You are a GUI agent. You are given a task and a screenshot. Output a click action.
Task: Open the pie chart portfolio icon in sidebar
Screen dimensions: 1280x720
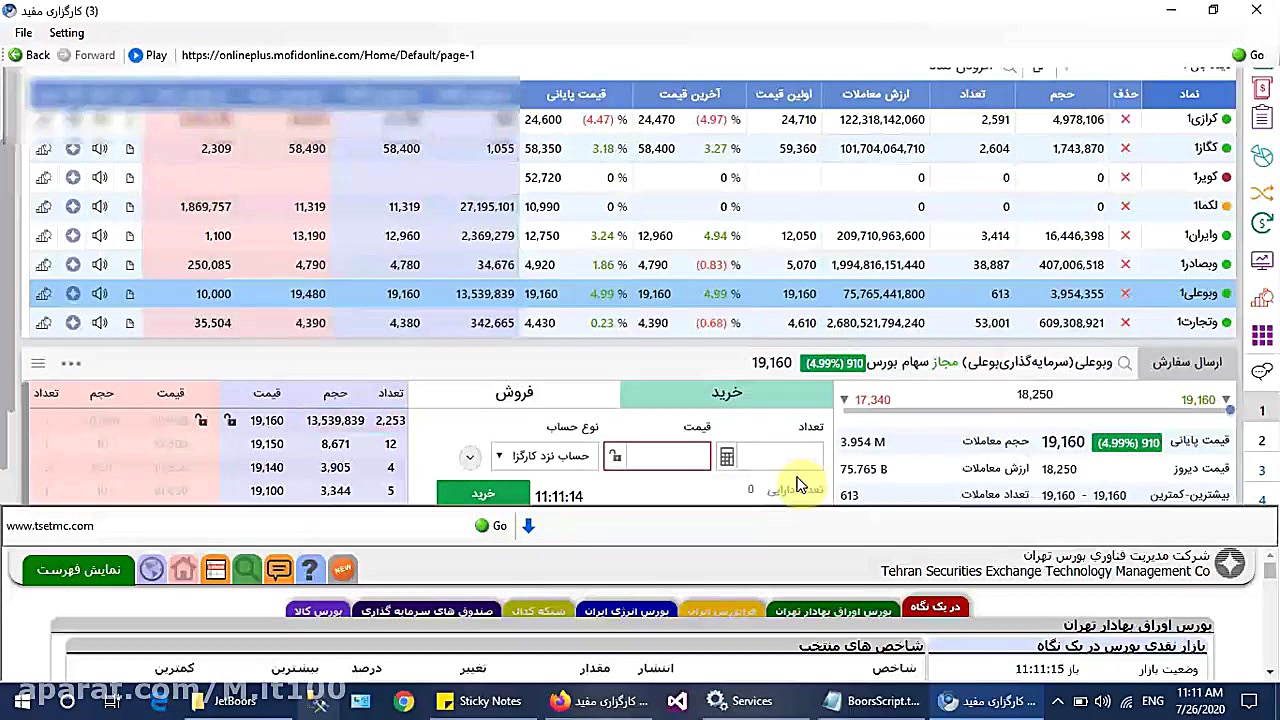coord(1262,156)
